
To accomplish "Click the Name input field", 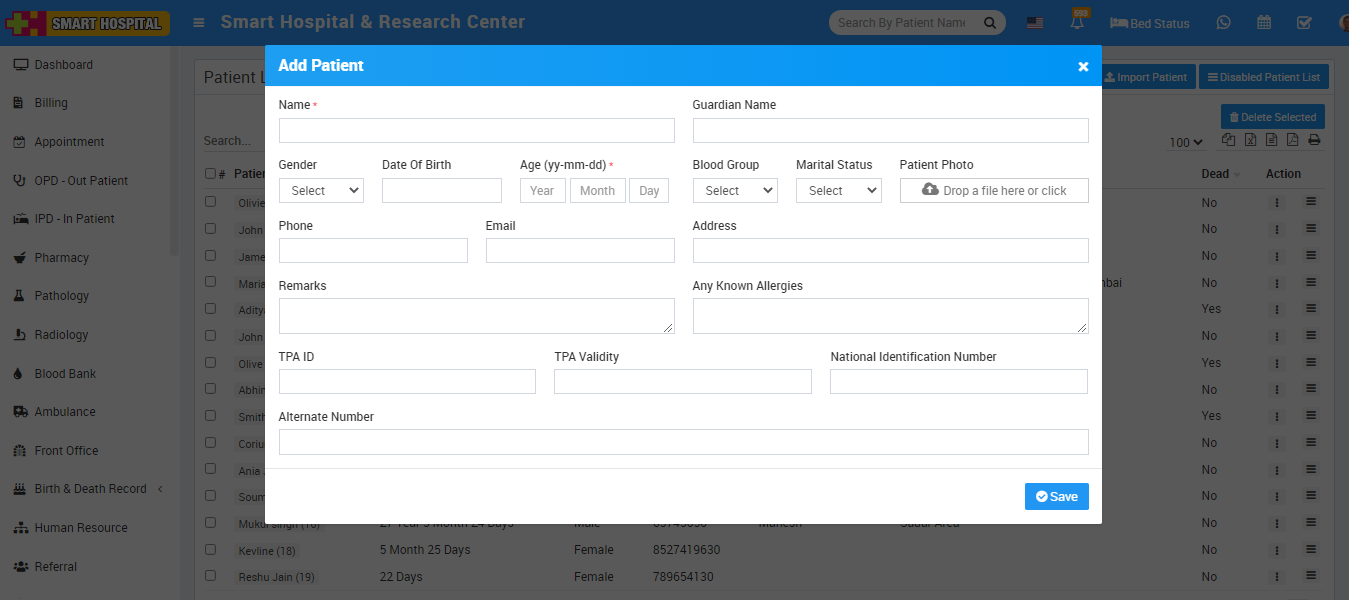I will (476, 131).
